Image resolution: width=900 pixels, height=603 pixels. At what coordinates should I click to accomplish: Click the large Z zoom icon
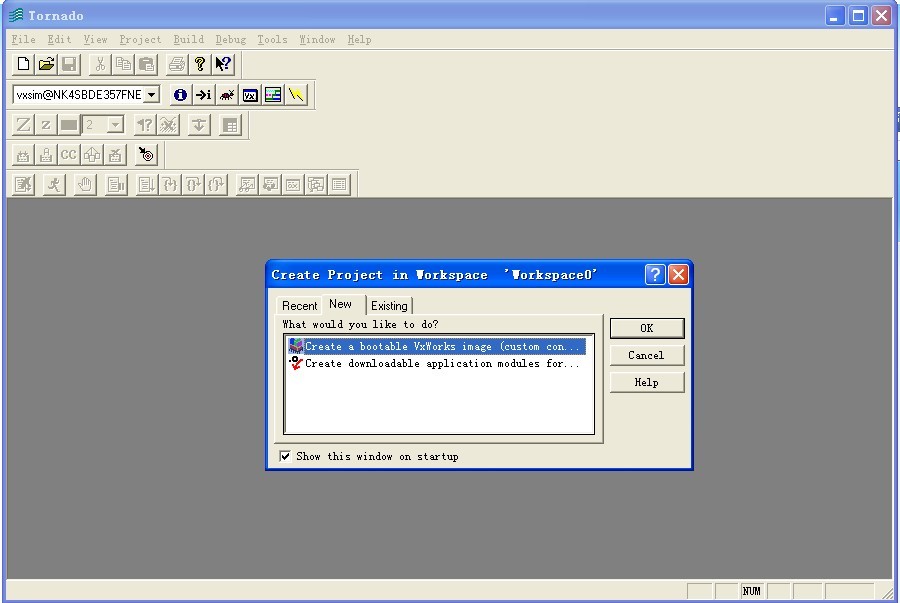point(23,125)
